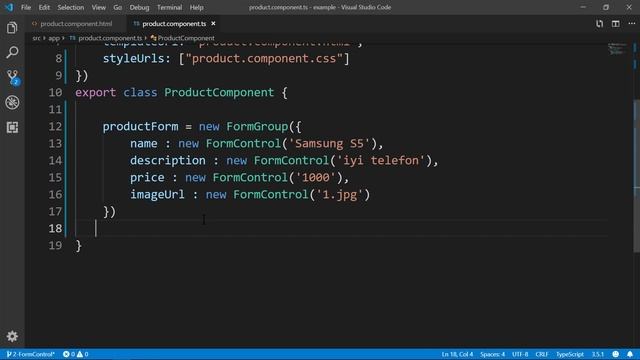Click the vertical editor scrollbar
This screenshot has width=640, height=360.
(x=637, y=176)
